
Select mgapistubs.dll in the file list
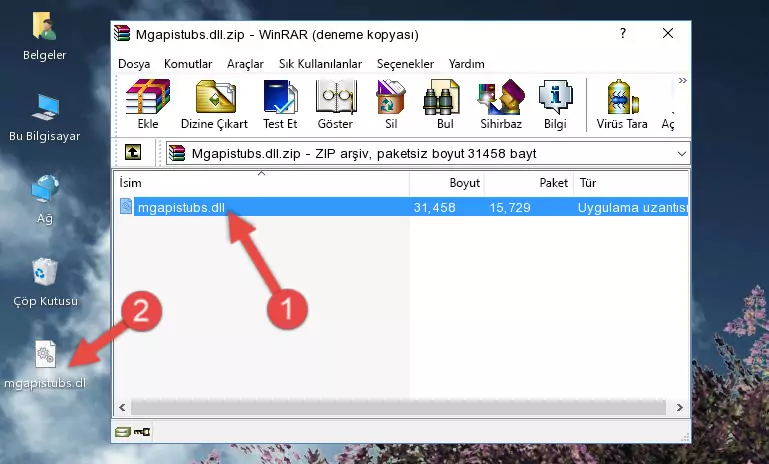[x=181, y=207]
